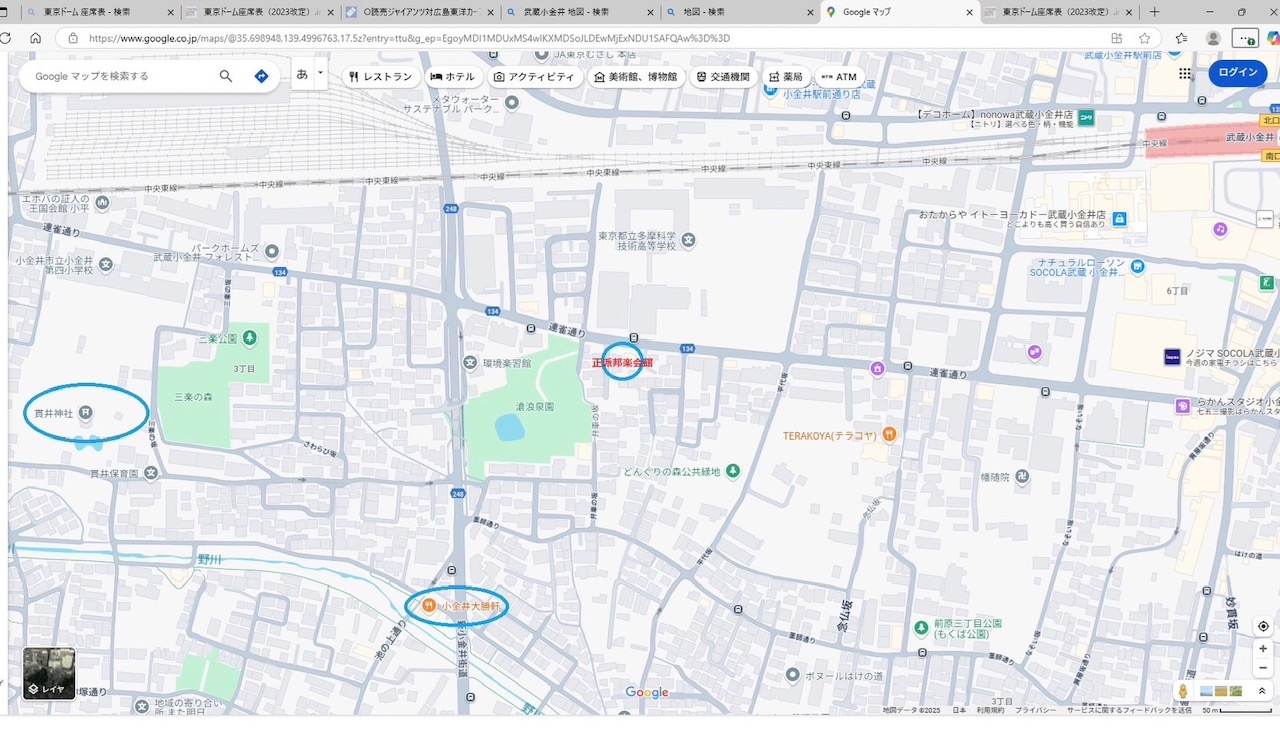This screenshot has width=1280, height=754.
Task: View site information lock icon
Action: (73, 38)
